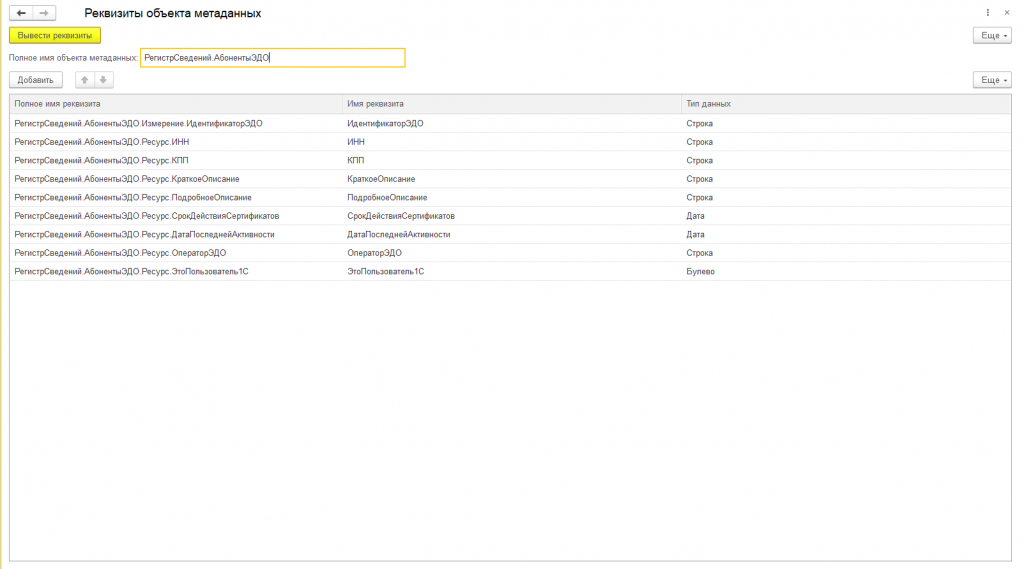Click the Добавить button
The width and height of the screenshot is (1024, 569).
[36, 80]
